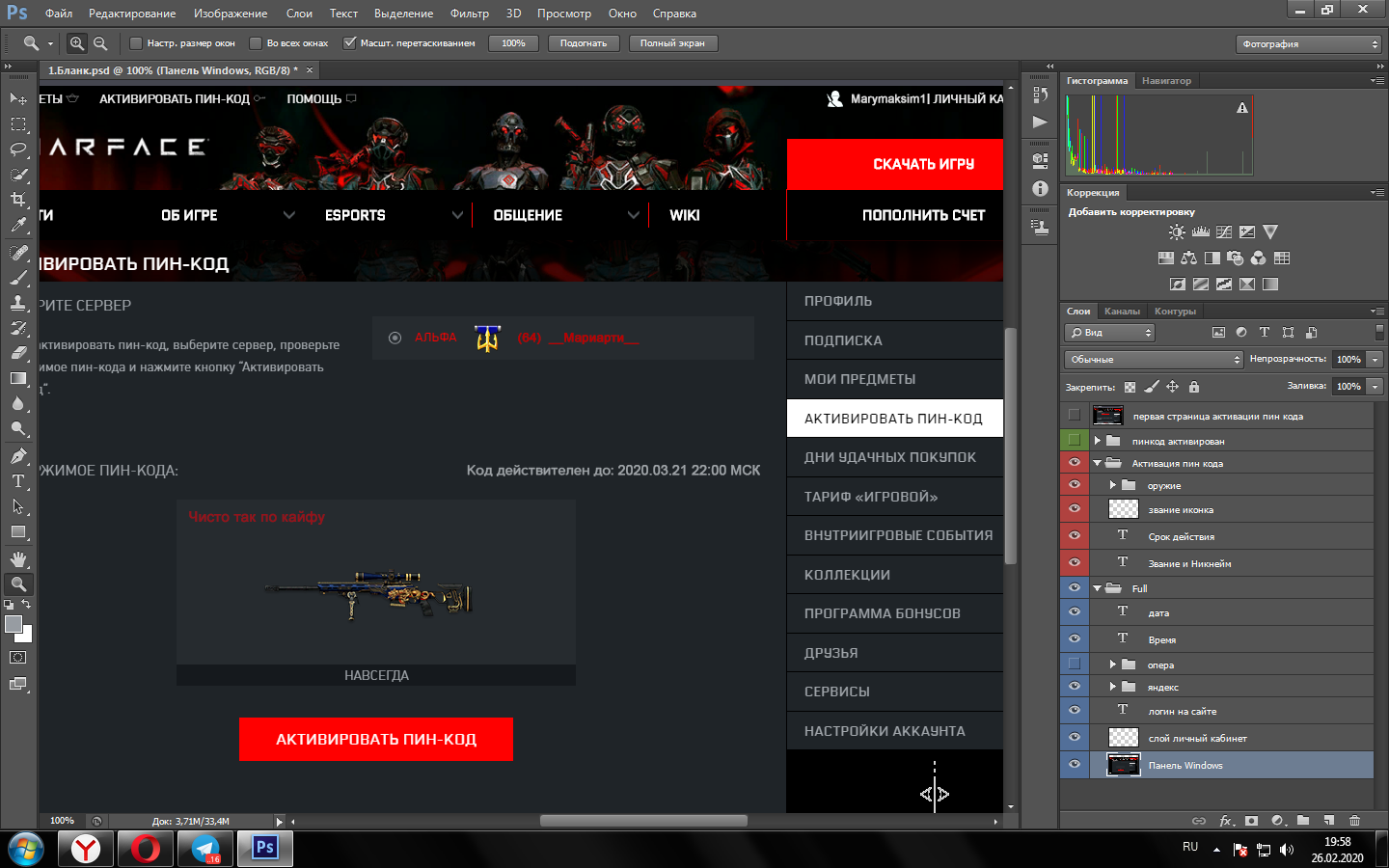Open the blend mode 'Обычные' dropdown
The width and height of the screenshot is (1389, 868).
1154,360
